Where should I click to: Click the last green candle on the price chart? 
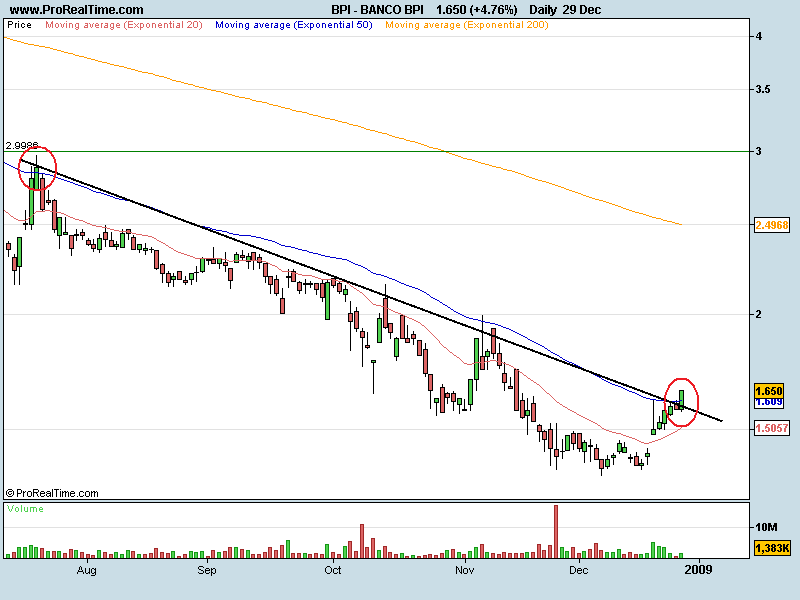coord(682,399)
